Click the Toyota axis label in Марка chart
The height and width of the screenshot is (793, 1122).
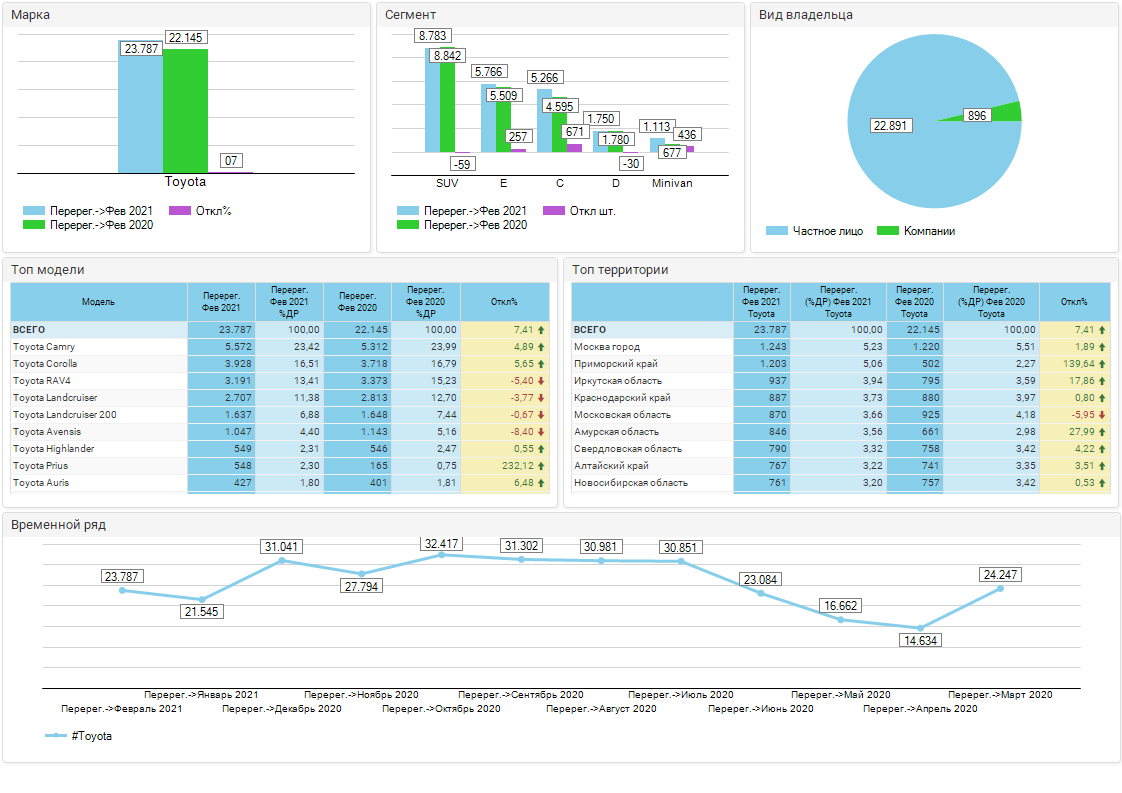tap(185, 182)
